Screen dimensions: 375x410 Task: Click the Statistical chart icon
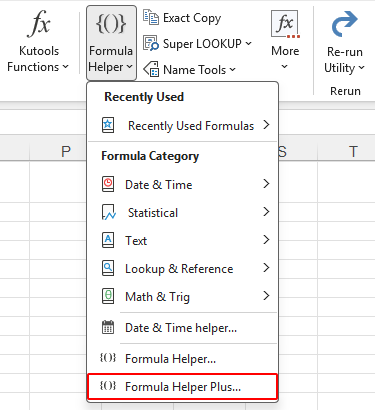pos(109,212)
